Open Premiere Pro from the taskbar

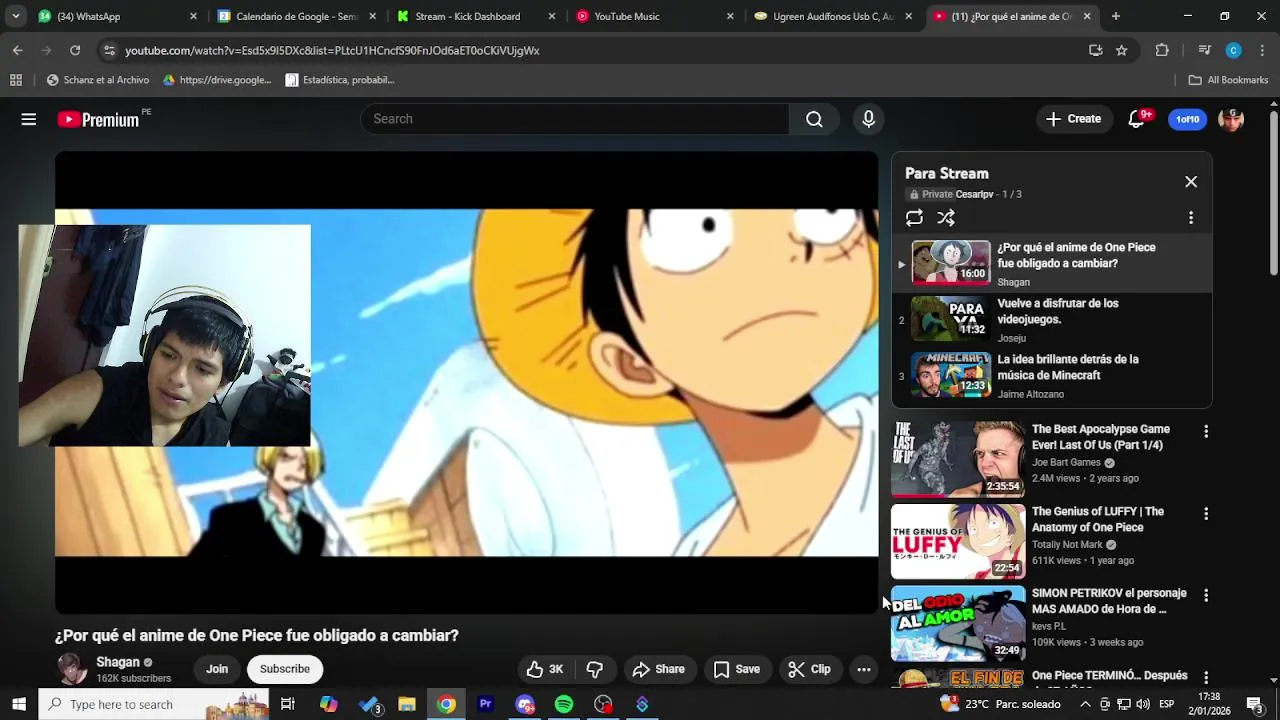486,704
